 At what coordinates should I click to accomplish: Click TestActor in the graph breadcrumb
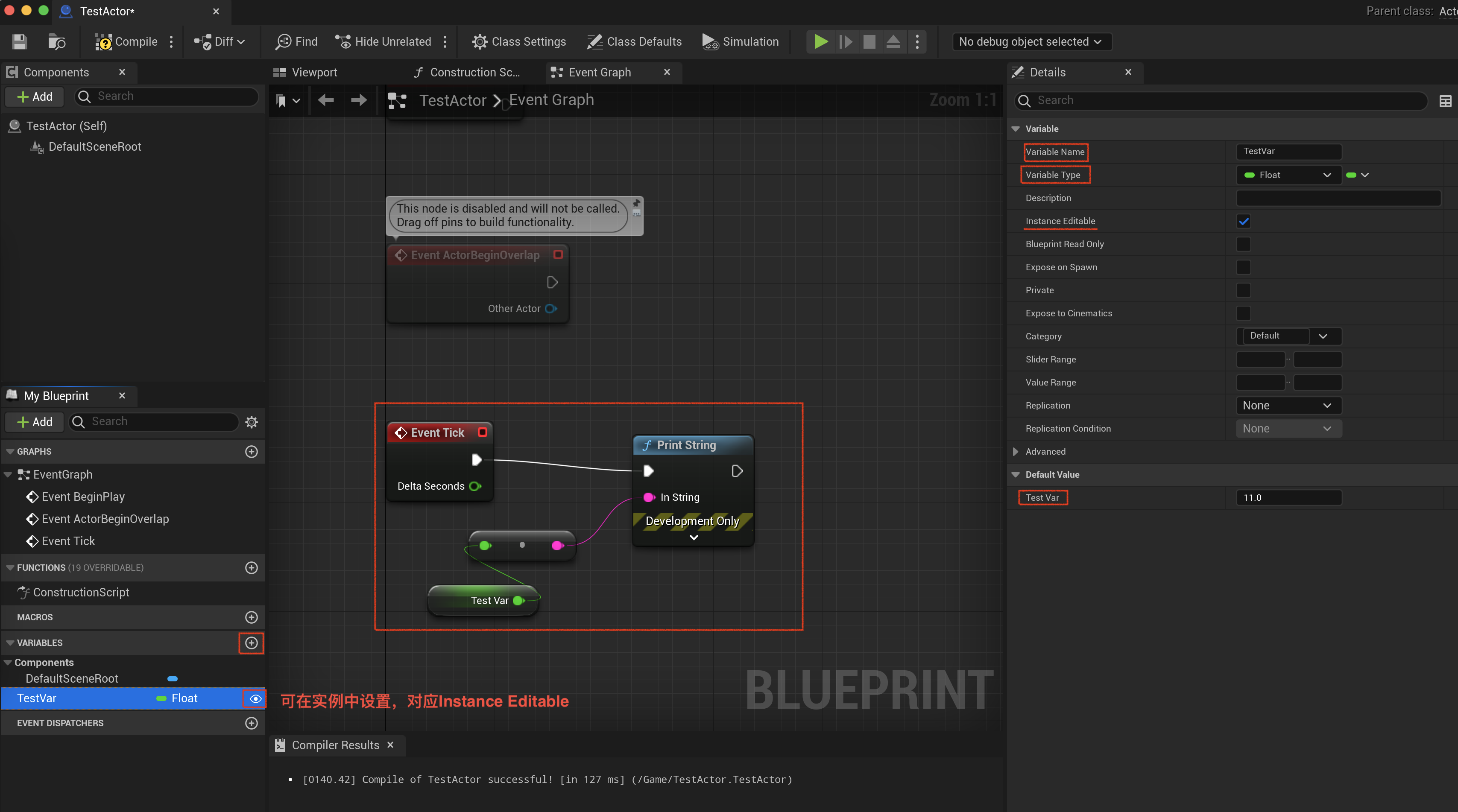click(453, 100)
